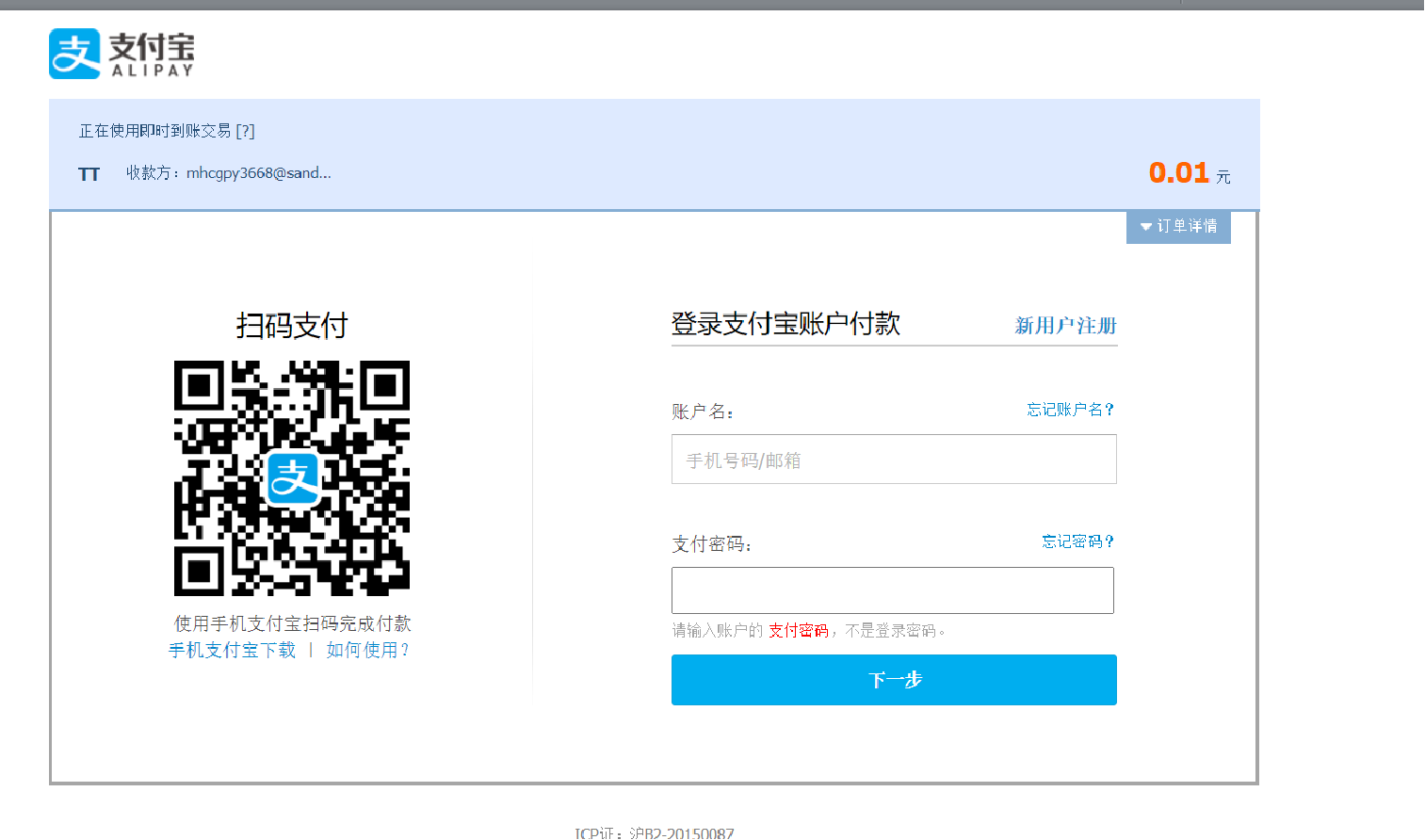1425x840 pixels.
Task: Click the 使用手机支付宝扫码完成付款 instruction text
Action: click(293, 623)
